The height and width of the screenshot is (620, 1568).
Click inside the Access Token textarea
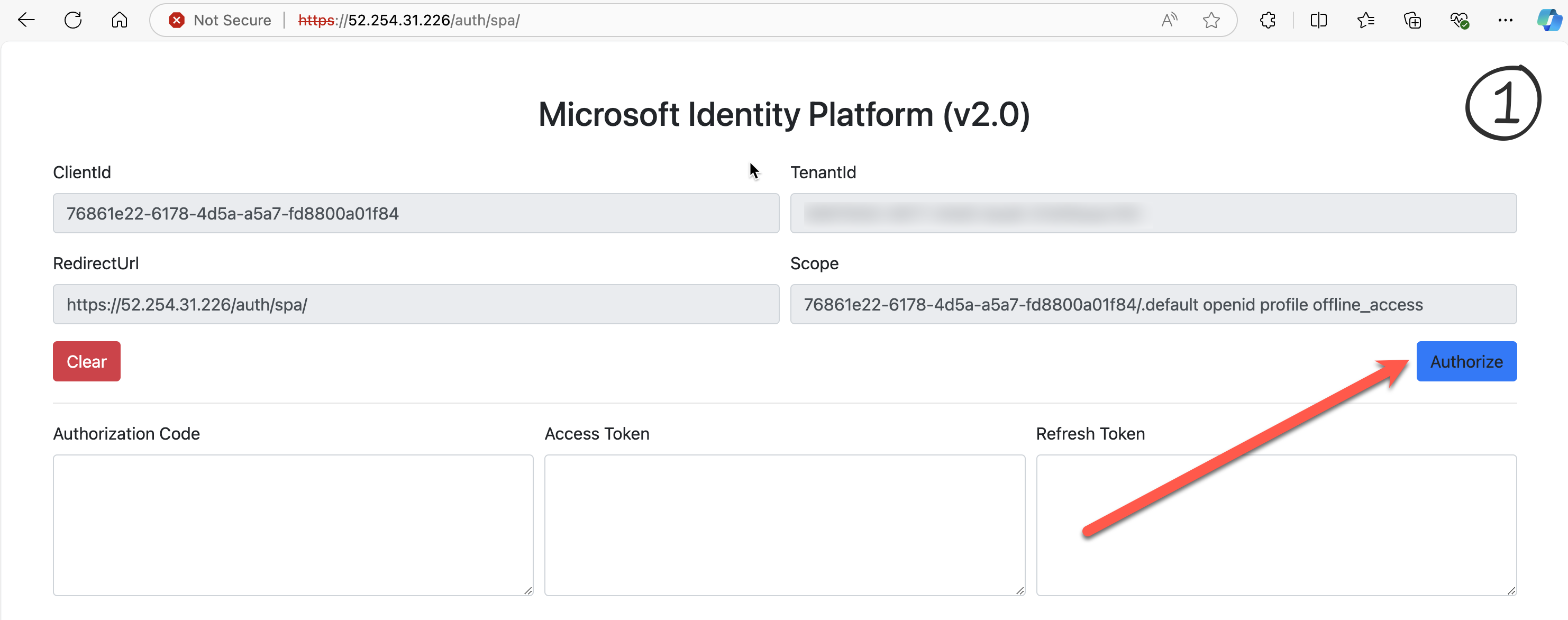[x=784, y=524]
